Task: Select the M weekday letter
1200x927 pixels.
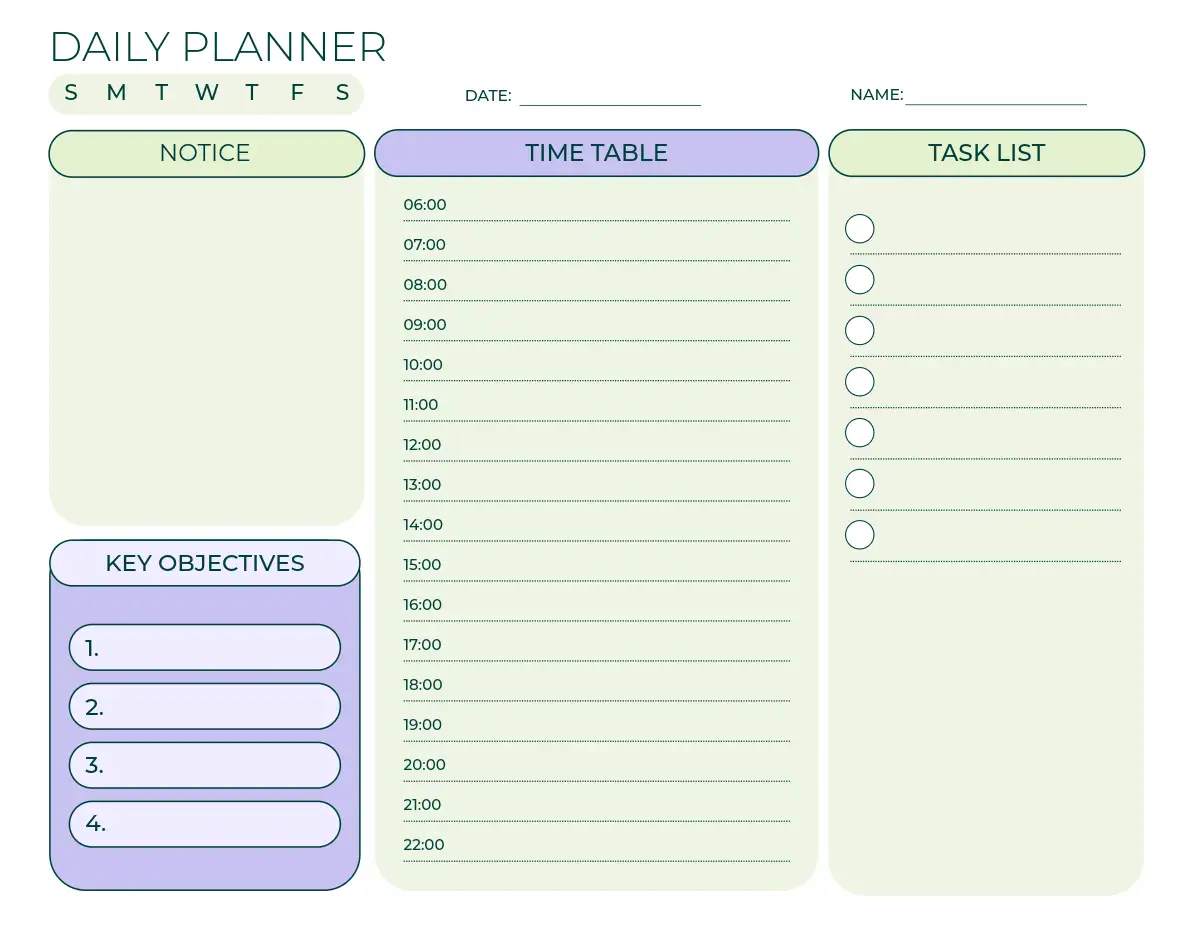Action: tap(116, 93)
